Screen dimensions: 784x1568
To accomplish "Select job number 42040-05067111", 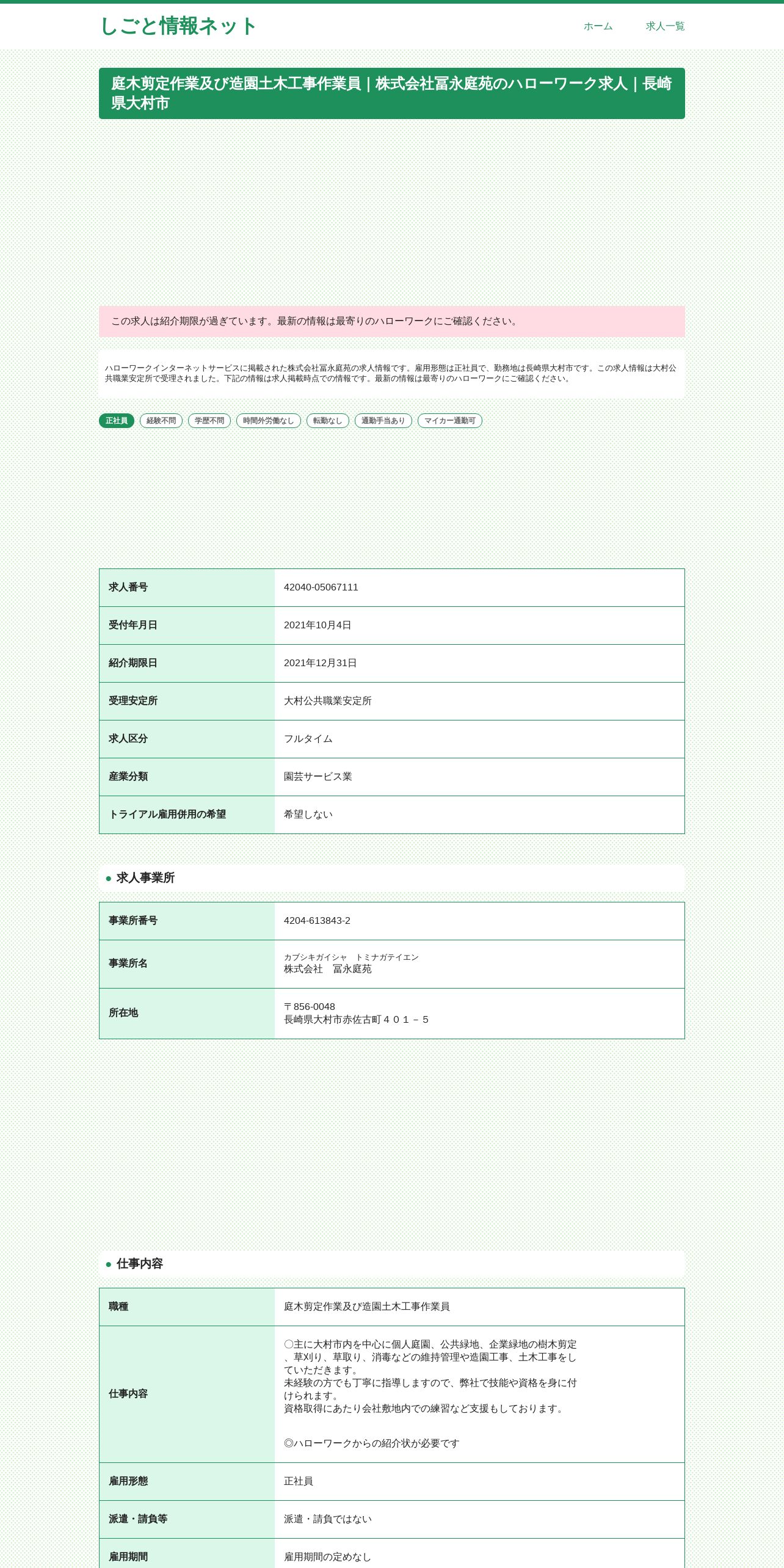I will pyautogui.click(x=321, y=587).
